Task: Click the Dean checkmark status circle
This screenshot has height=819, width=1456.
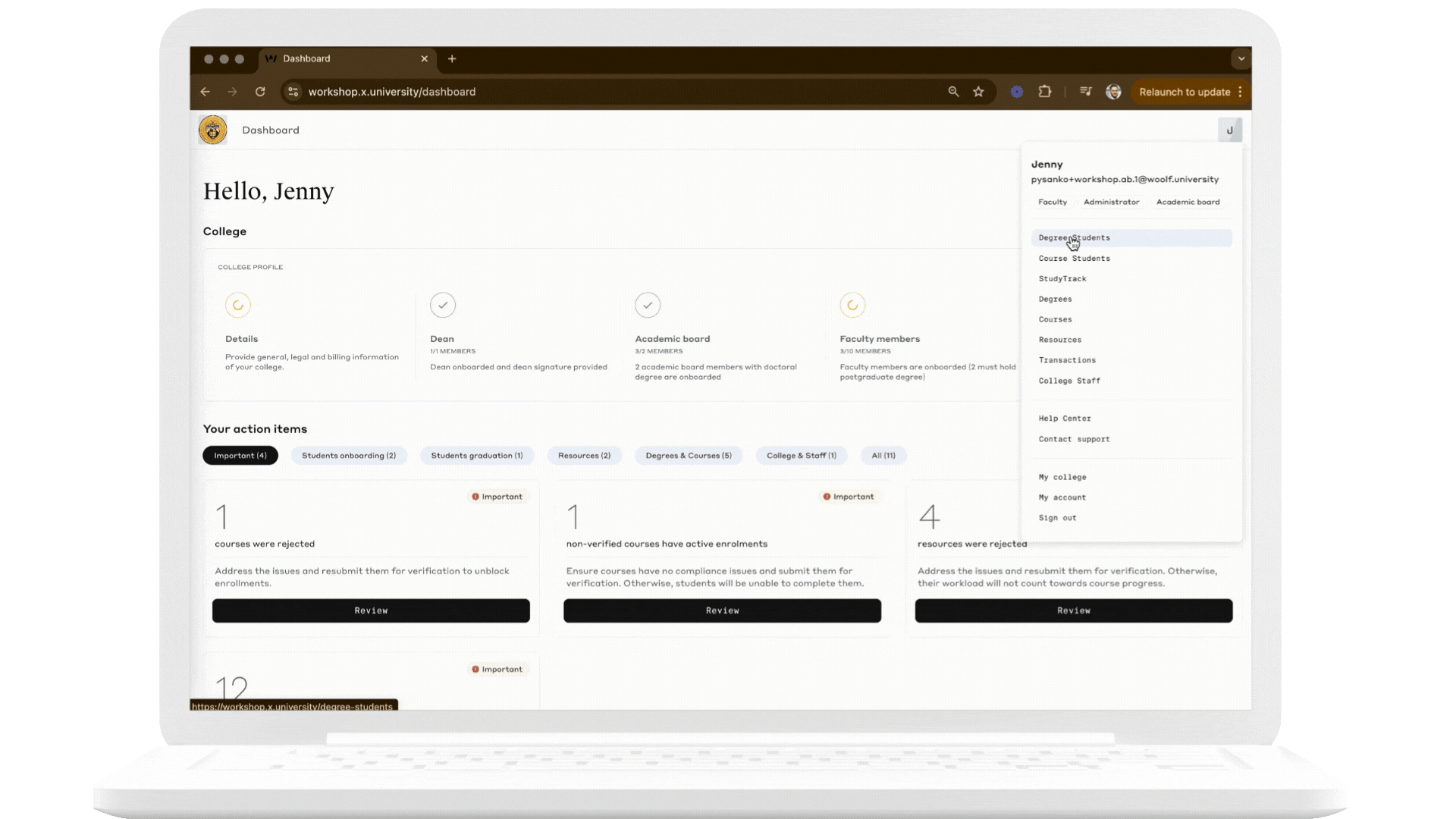Action: 443,305
